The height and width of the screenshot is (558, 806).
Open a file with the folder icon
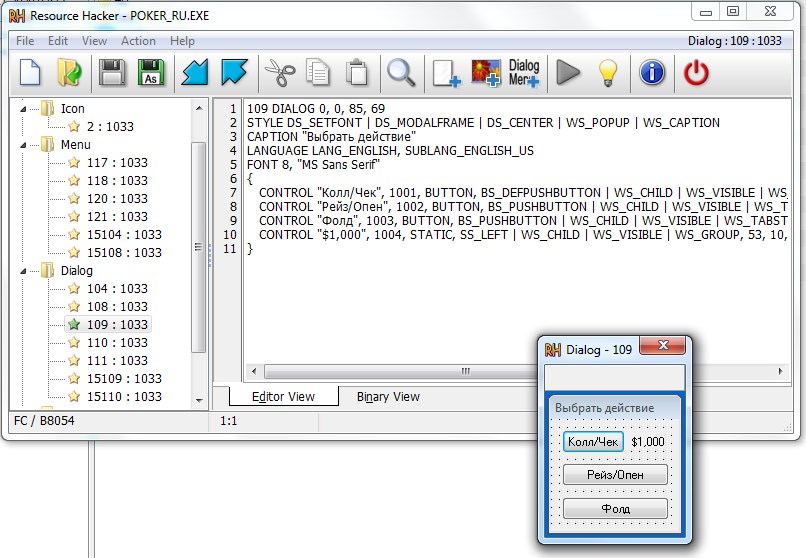pyautogui.click(x=69, y=72)
